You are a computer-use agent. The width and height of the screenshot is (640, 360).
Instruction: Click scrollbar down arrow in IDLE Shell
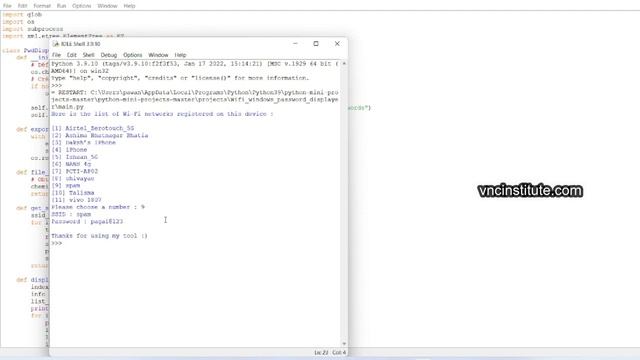pyautogui.click(x=344, y=344)
